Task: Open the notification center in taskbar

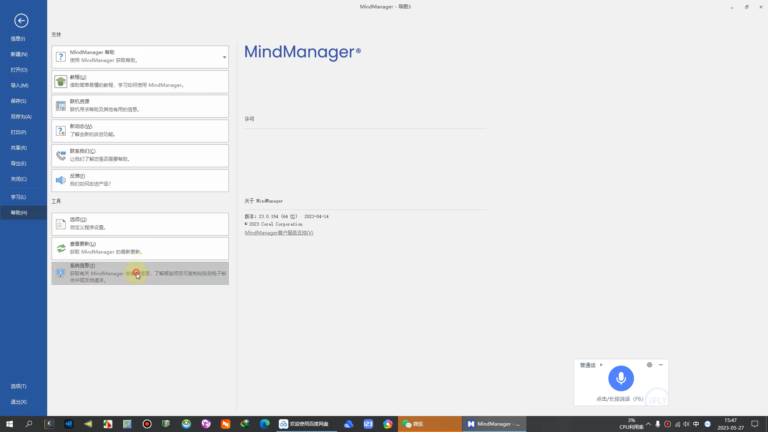Action: tap(755, 424)
